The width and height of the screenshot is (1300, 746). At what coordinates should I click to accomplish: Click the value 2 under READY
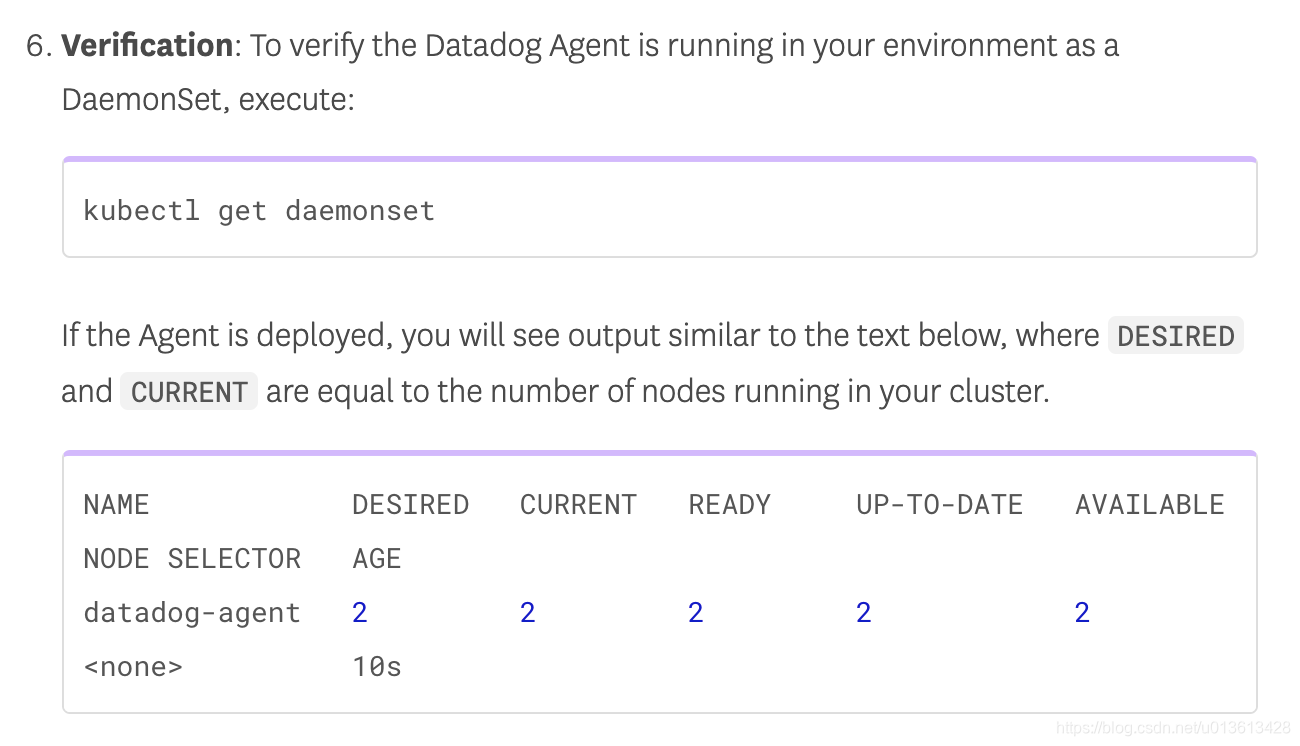(696, 612)
